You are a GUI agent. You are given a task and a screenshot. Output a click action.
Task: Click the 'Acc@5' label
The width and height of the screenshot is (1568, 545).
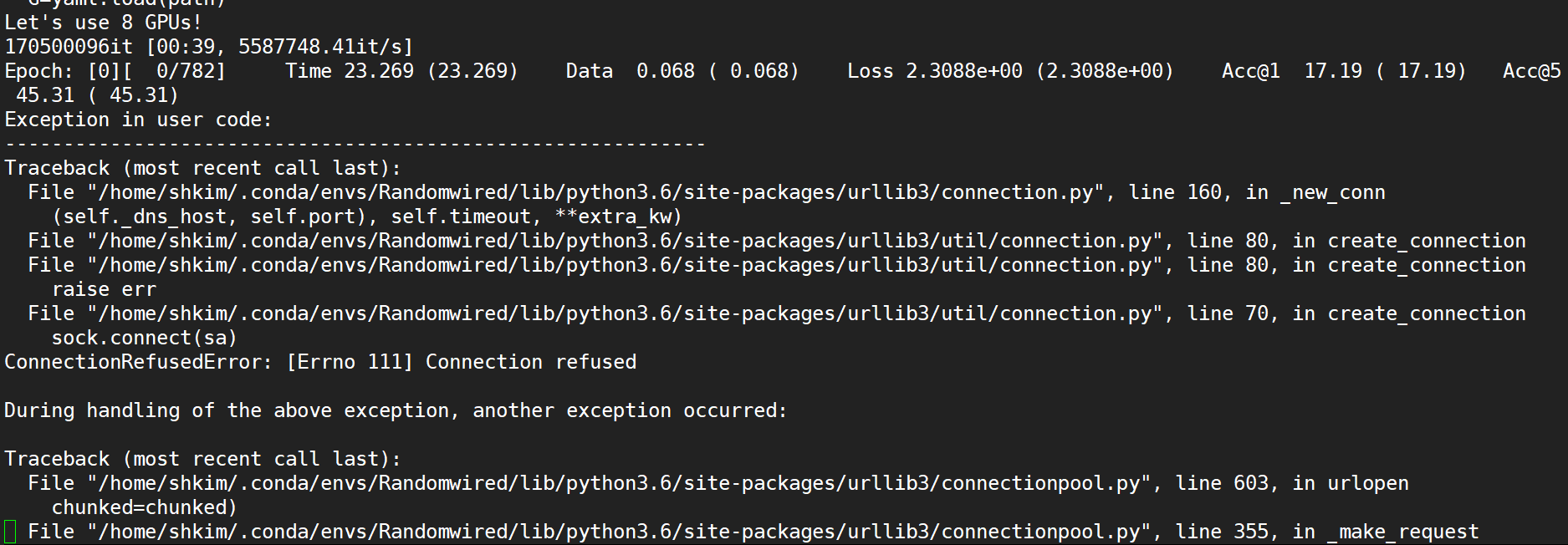point(1531,71)
